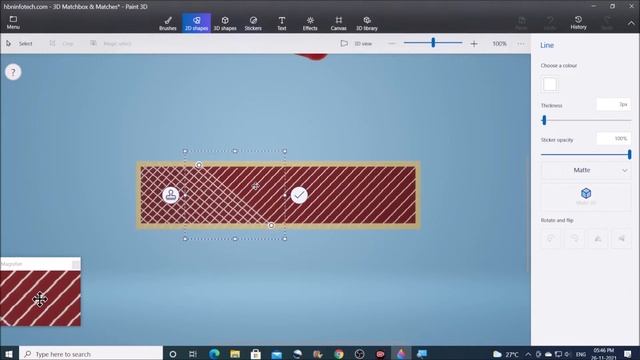Select the Text tool
This screenshot has height=360, width=640.
[282, 23]
